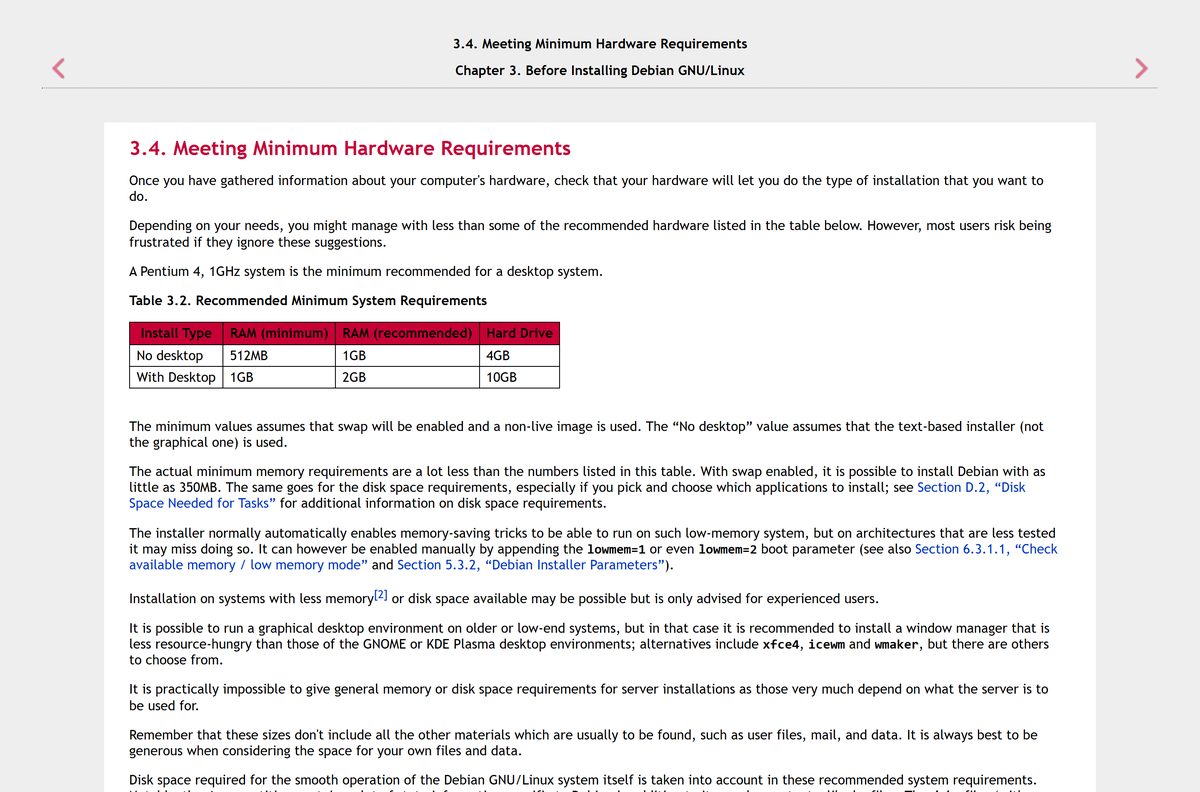The image size is (1200, 792).
Task: Go to next page arrow
Action: 1141,68
